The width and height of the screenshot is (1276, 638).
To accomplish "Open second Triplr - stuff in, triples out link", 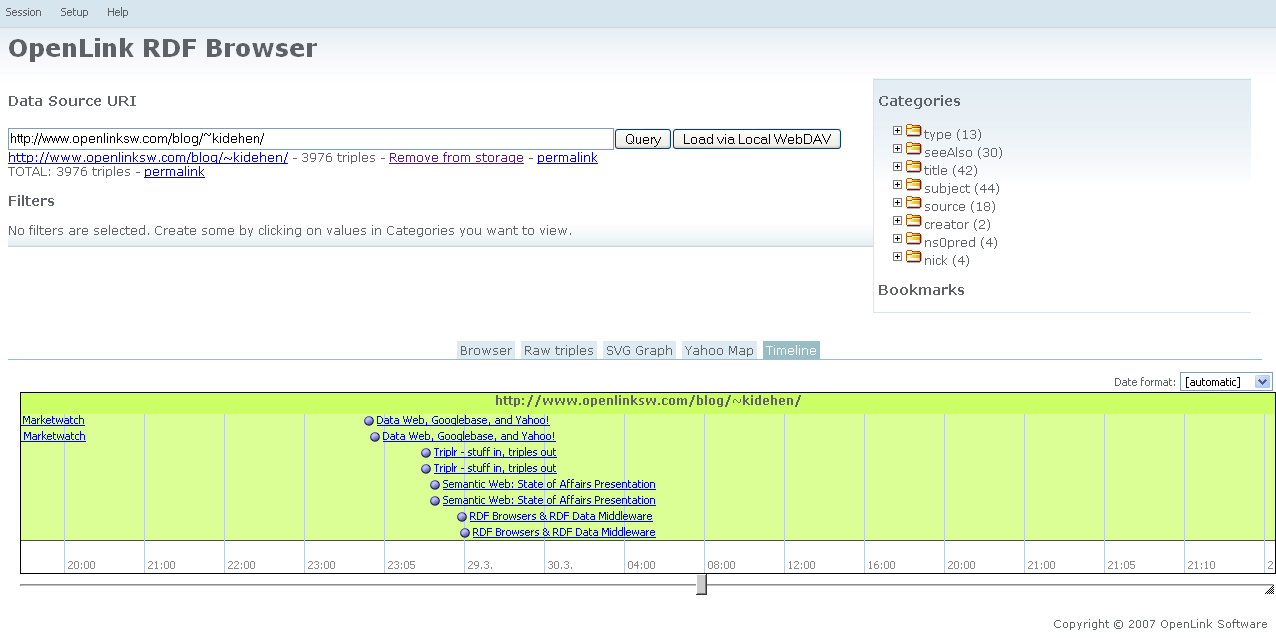I will 495,469.
